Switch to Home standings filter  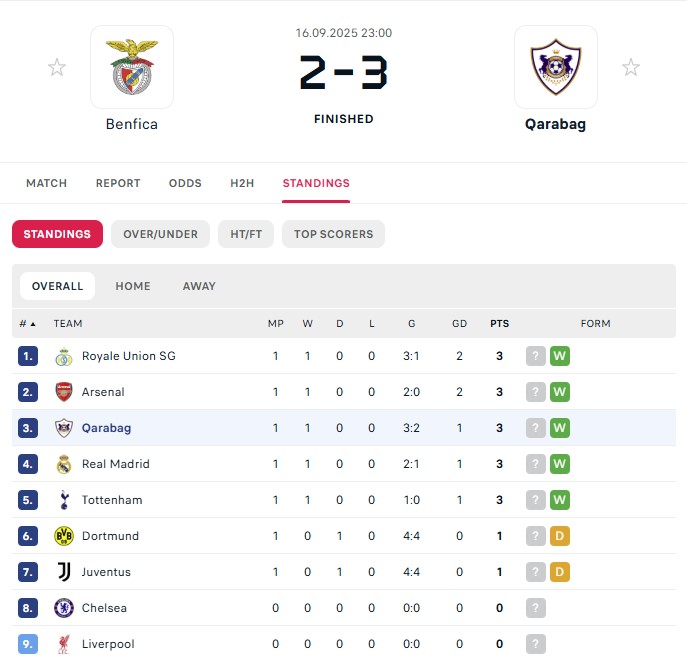click(133, 286)
